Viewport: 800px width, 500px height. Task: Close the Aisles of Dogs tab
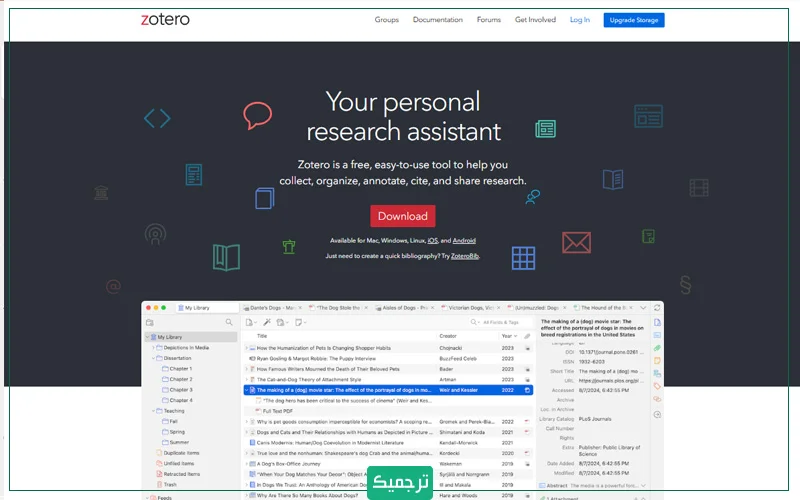click(432, 308)
